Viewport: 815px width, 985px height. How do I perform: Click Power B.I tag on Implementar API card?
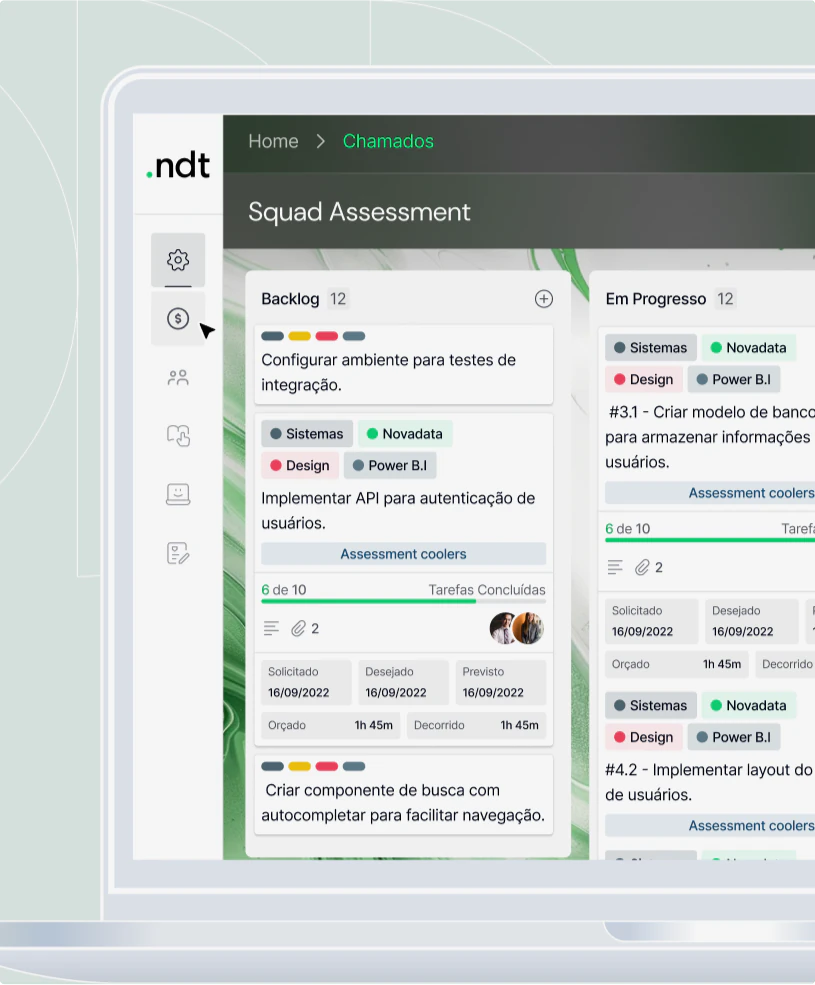point(390,465)
